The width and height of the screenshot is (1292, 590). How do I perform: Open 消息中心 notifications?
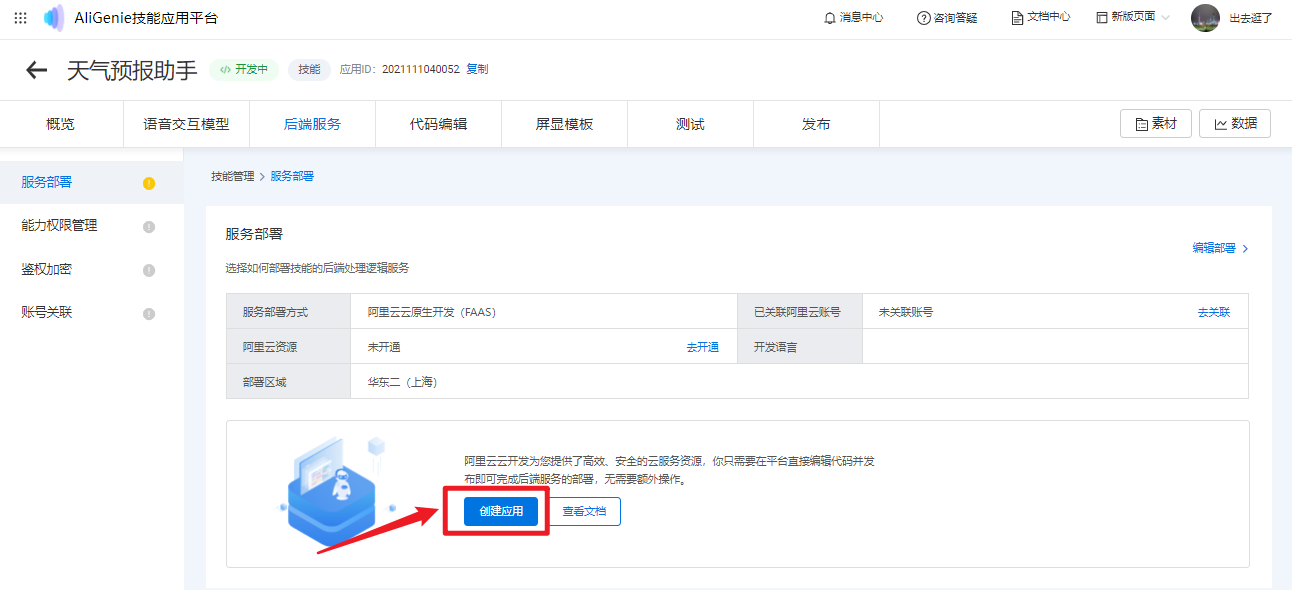coord(853,18)
